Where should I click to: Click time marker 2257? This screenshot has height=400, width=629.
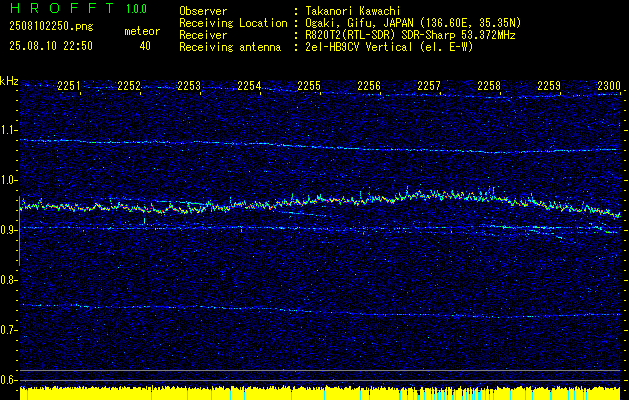pos(429,85)
